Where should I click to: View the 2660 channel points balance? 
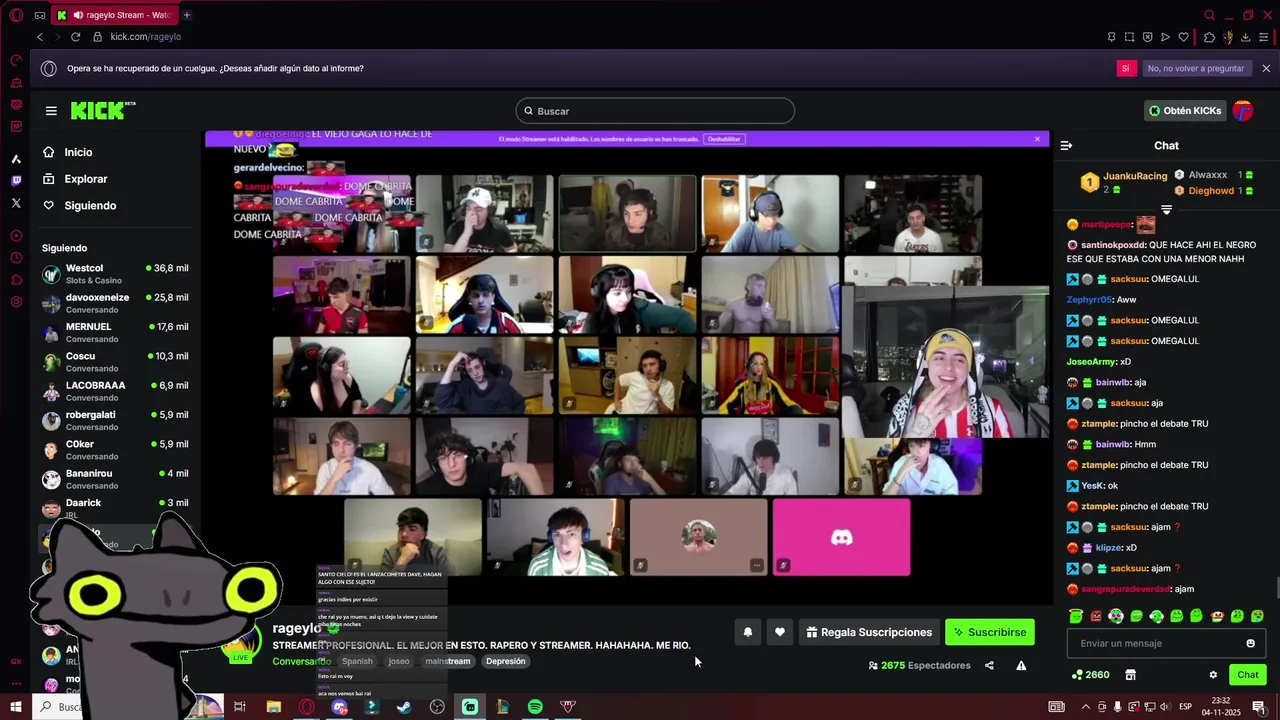click(1090, 675)
